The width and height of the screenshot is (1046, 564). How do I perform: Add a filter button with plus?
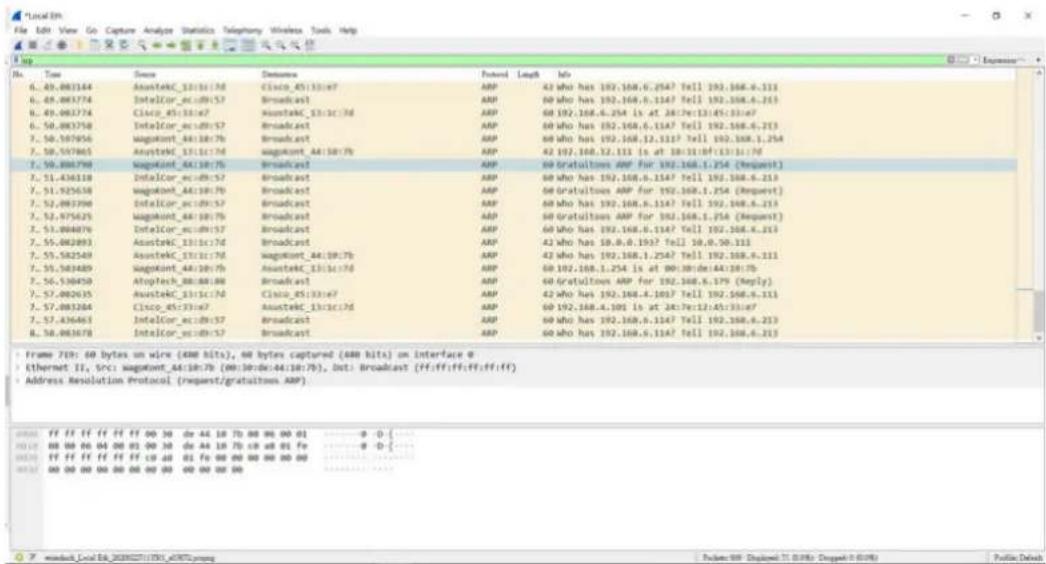[1038, 60]
